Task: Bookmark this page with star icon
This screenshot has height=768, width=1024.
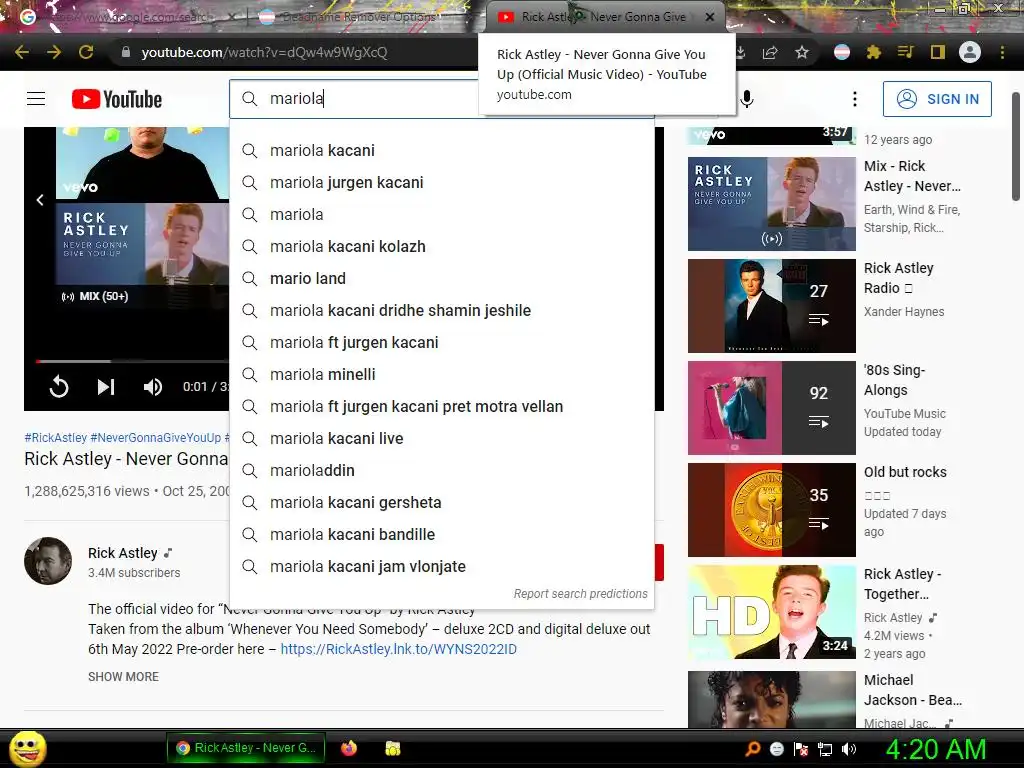Action: coord(802,52)
